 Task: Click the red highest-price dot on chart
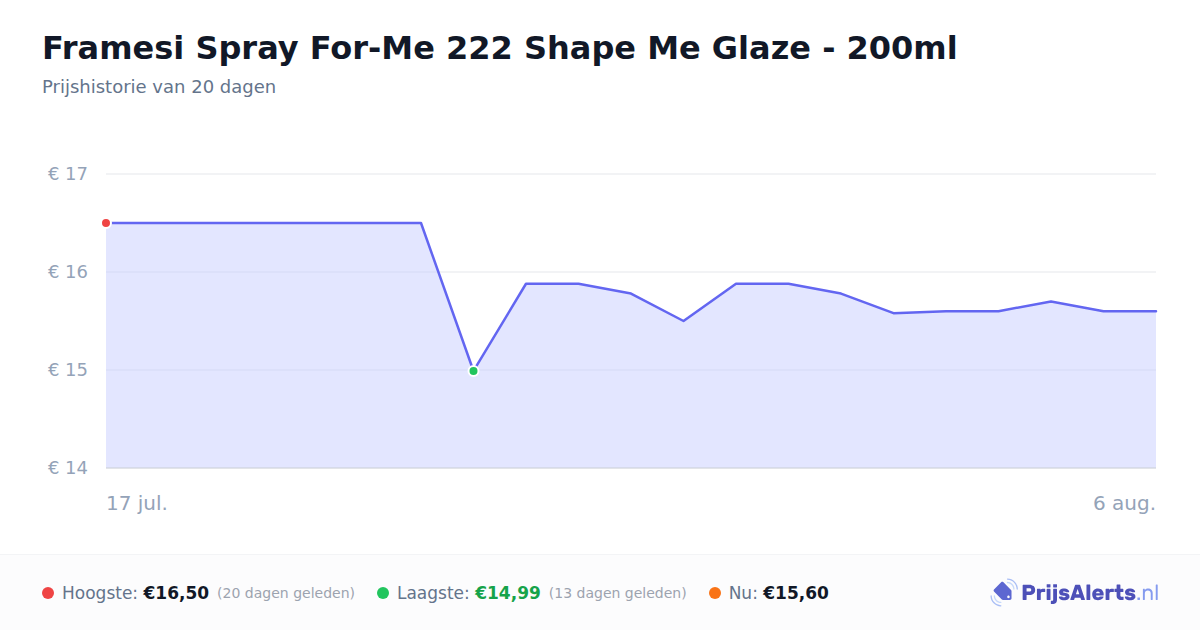pyautogui.click(x=106, y=223)
